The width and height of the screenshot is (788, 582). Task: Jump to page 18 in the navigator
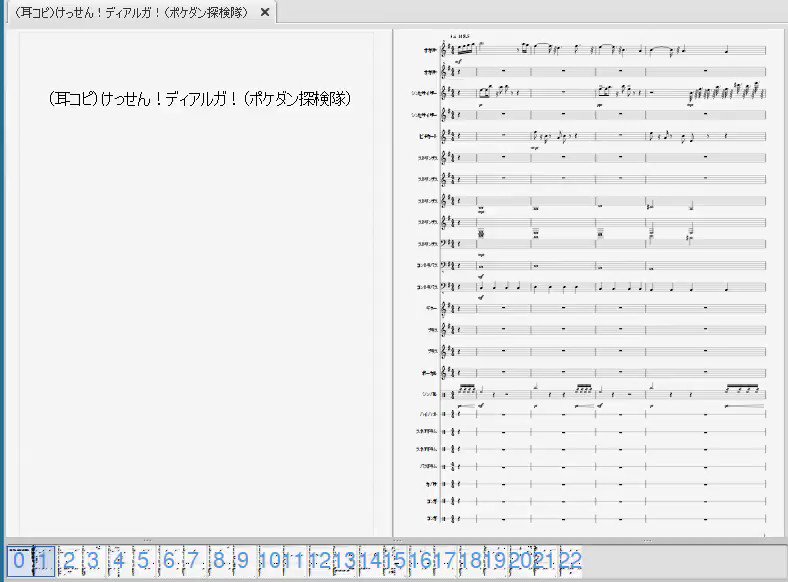click(471, 560)
